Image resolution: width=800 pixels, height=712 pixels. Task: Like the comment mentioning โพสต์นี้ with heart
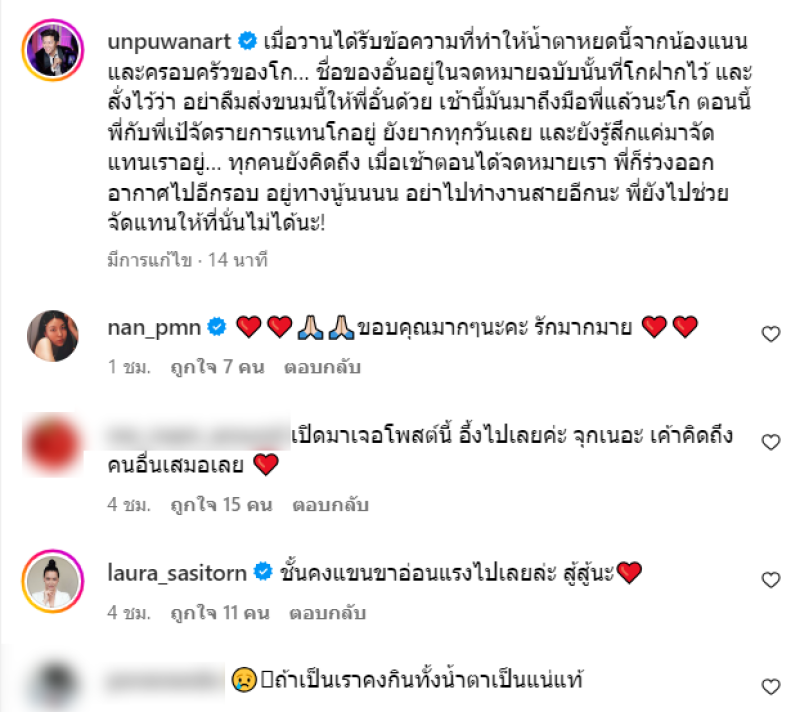tap(770, 442)
